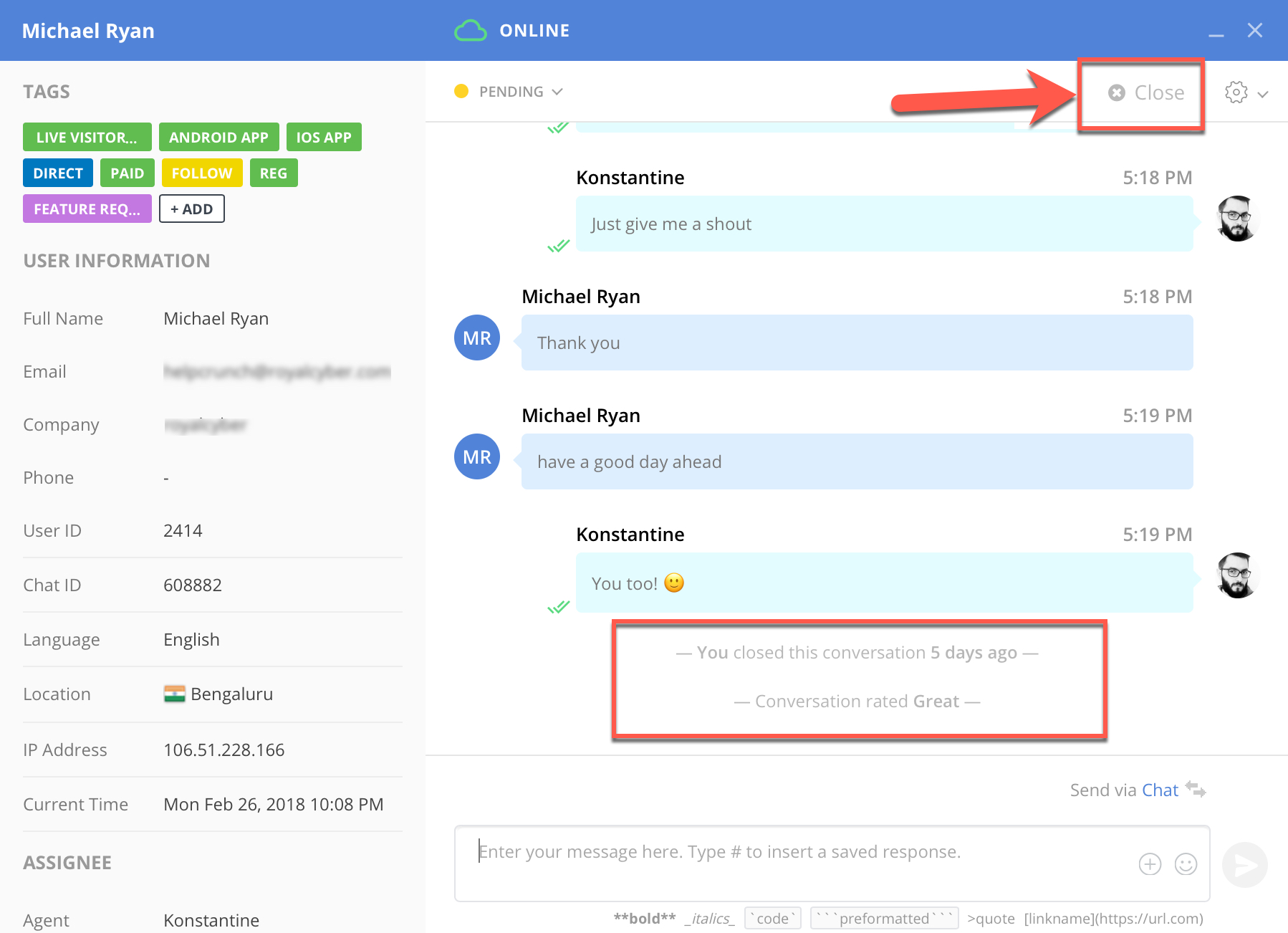This screenshot has width=1288, height=933.
Task: Click the Conversation rated Great notice
Action: click(x=857, y=701)
